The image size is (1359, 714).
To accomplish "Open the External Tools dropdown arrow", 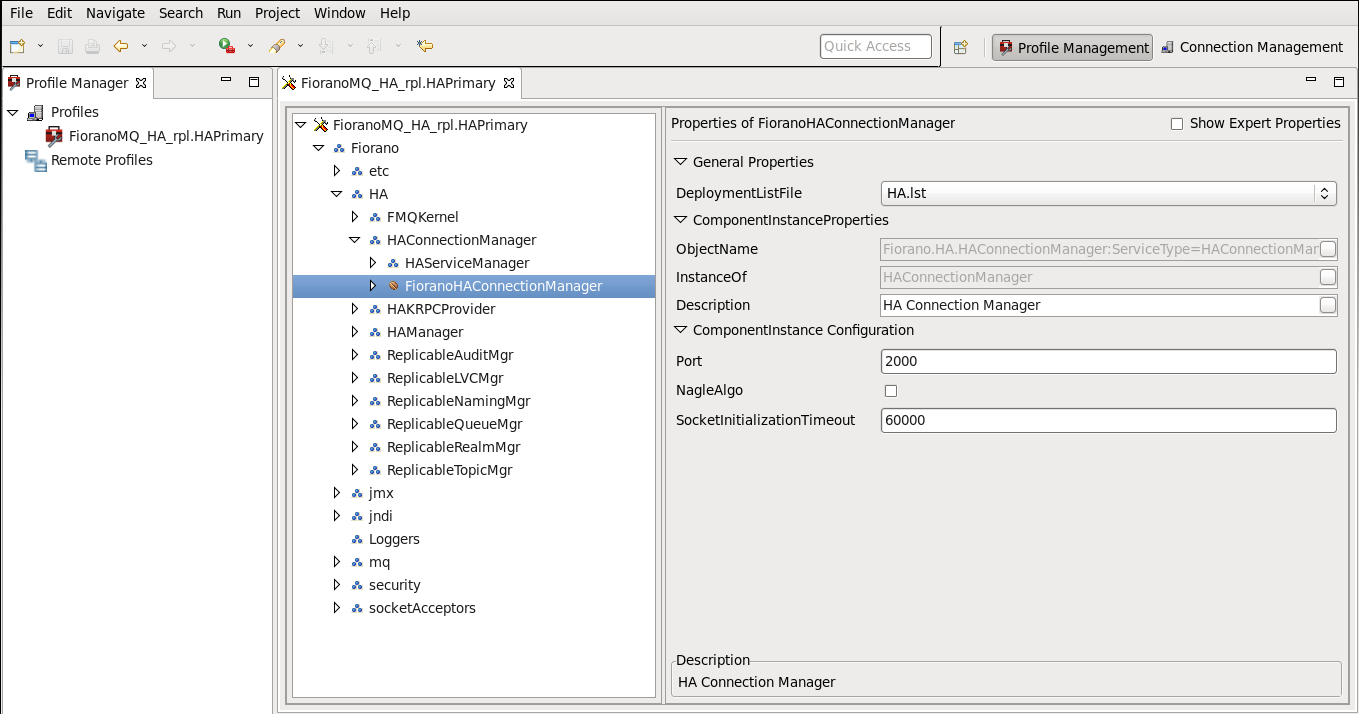I will tap(300, 46).
